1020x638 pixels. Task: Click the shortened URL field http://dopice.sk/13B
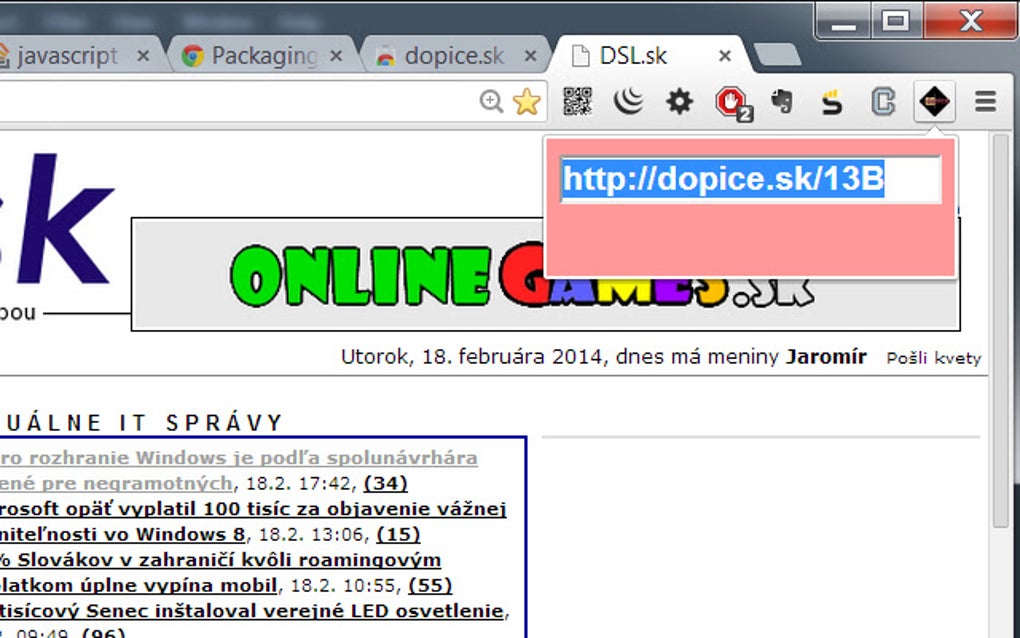(751, 179)
